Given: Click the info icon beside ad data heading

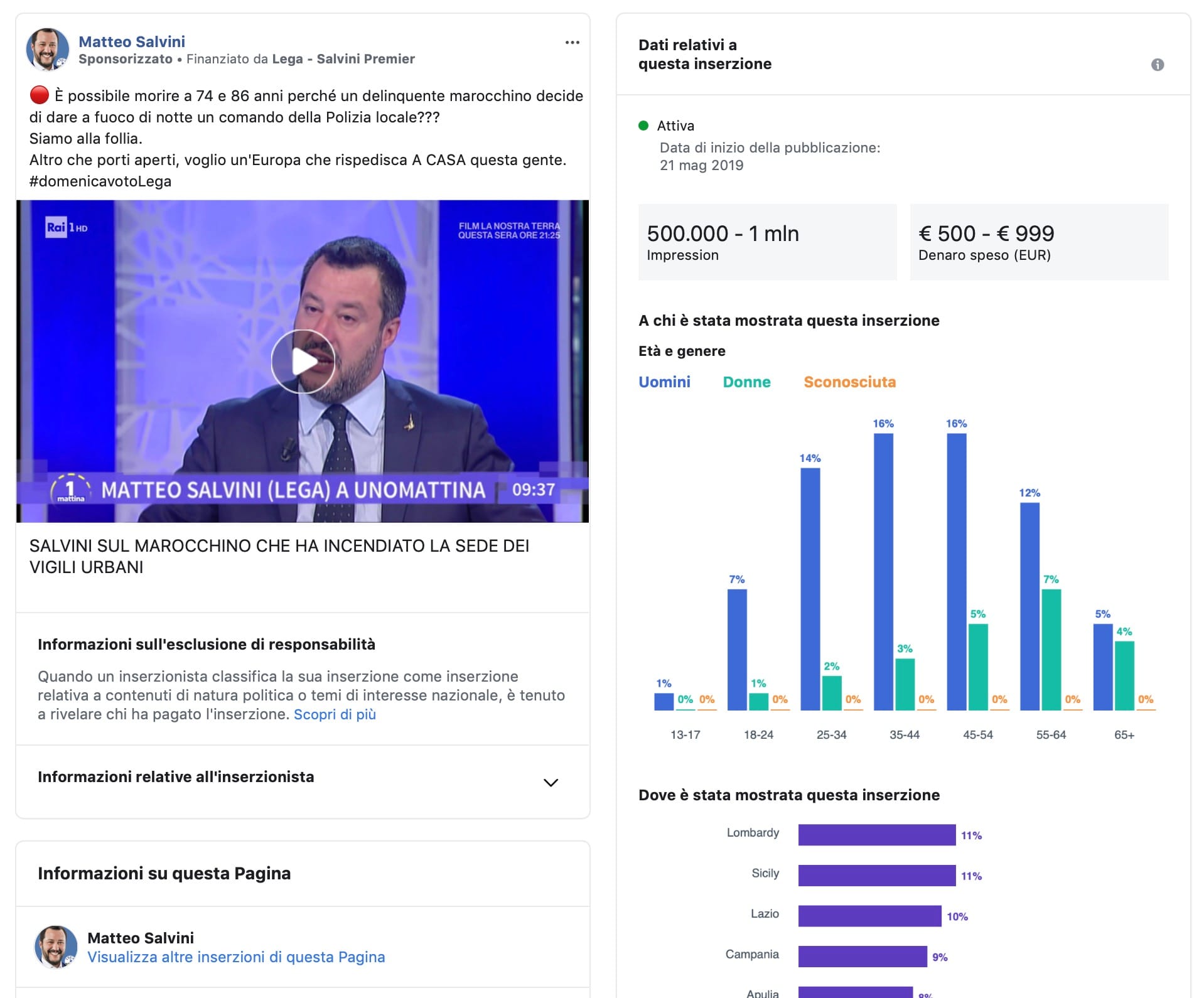Looking at the screenshot, I should (x=1157, y=65).
